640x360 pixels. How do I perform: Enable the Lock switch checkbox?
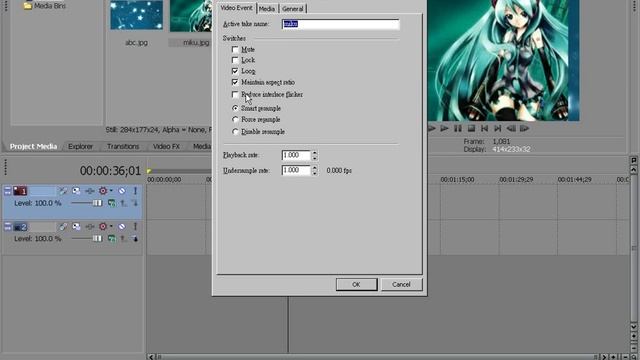[235, 60]
